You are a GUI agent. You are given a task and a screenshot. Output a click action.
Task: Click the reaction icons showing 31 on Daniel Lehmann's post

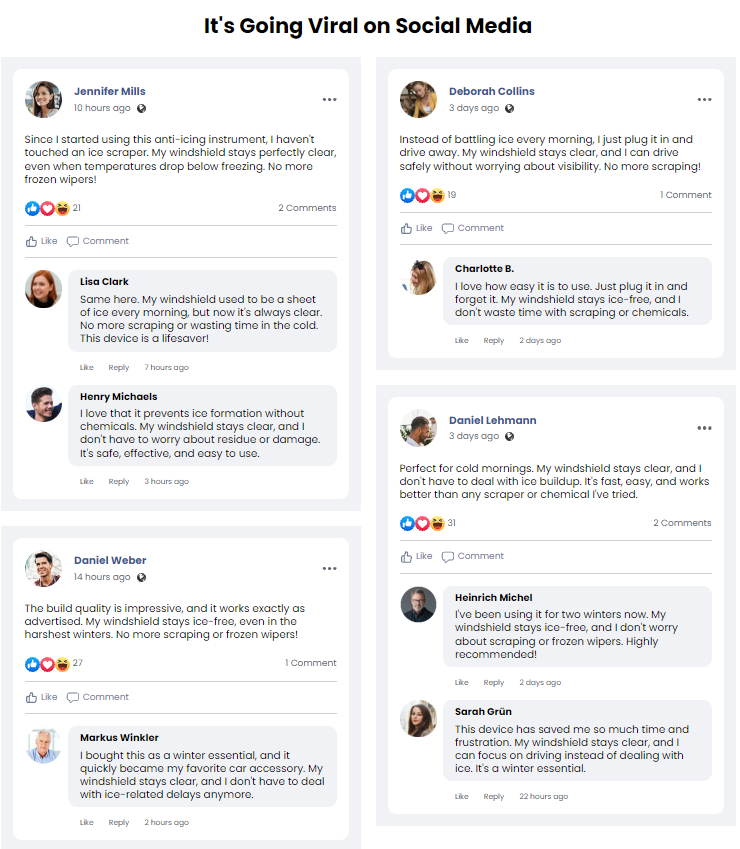(x=421, y=523)
